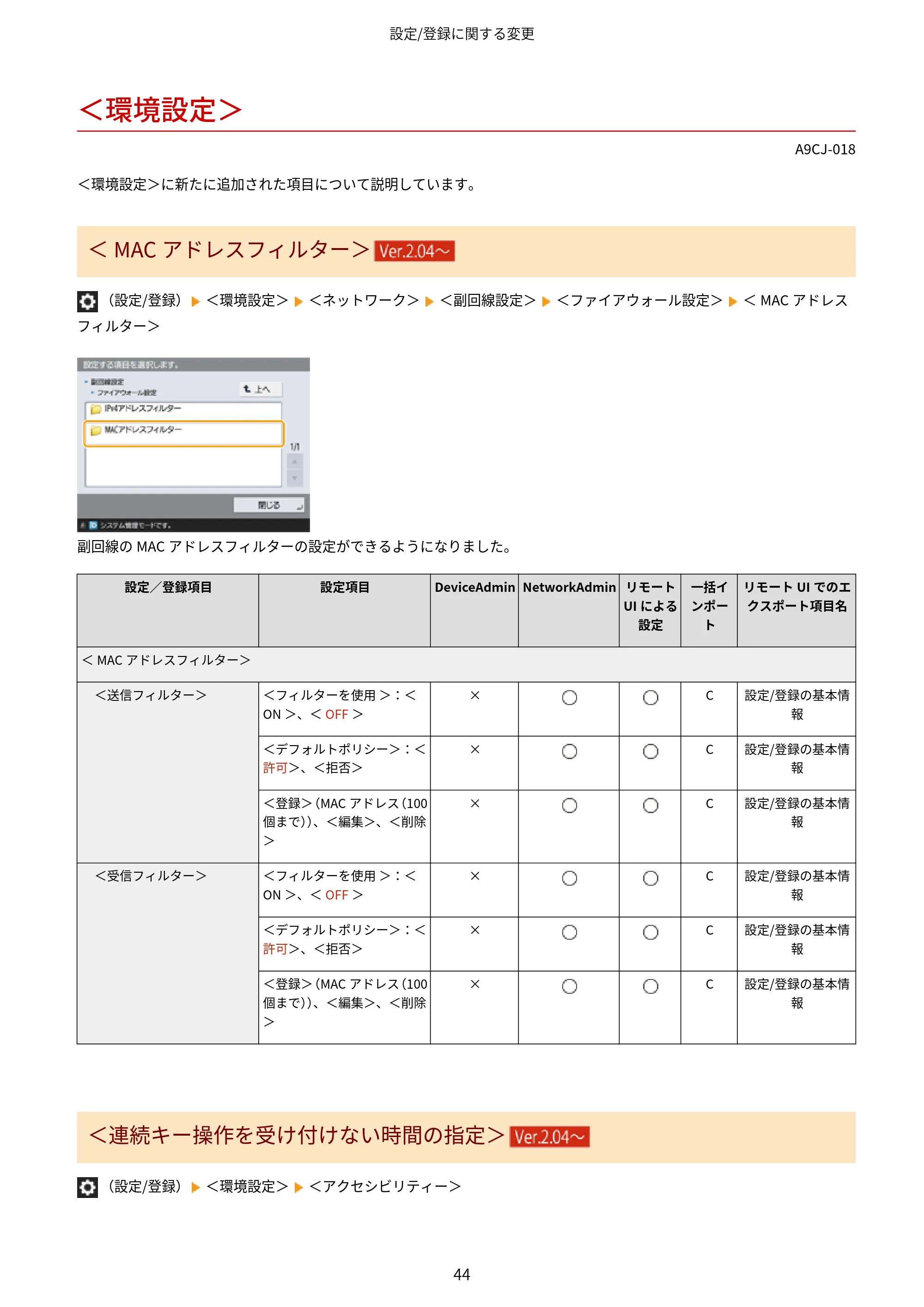Screen dimensions: 924x1307
Task: Click the ＜連続キー操作を受け付けない時間の指定＞ section heading
Action: pyautogui.click(x=296, y=1136)
